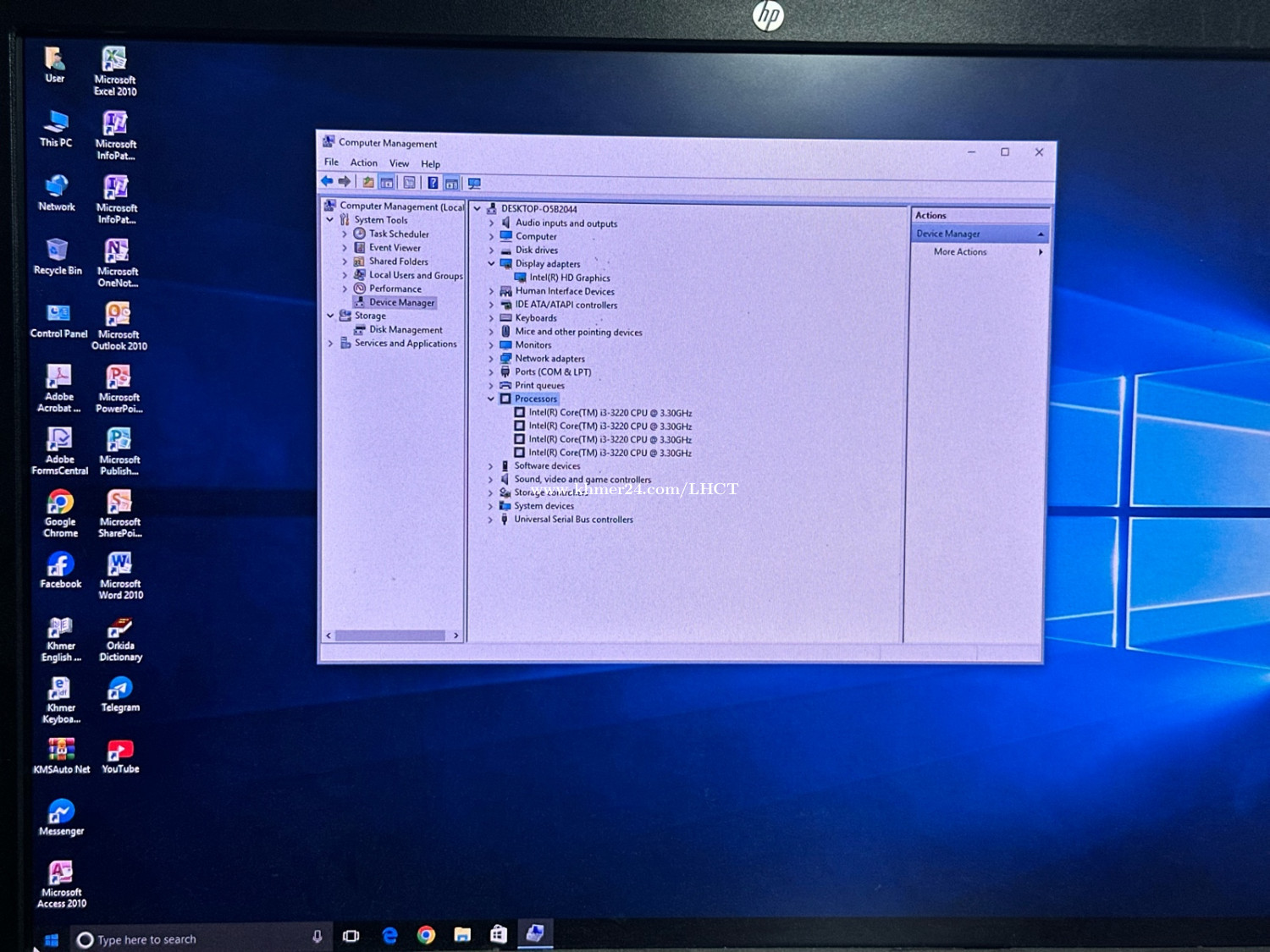The image size is (1270, 952).
Task: Click the left pane horizontal scrollbar
Action: pyautogui.click(x=390, y=636)
